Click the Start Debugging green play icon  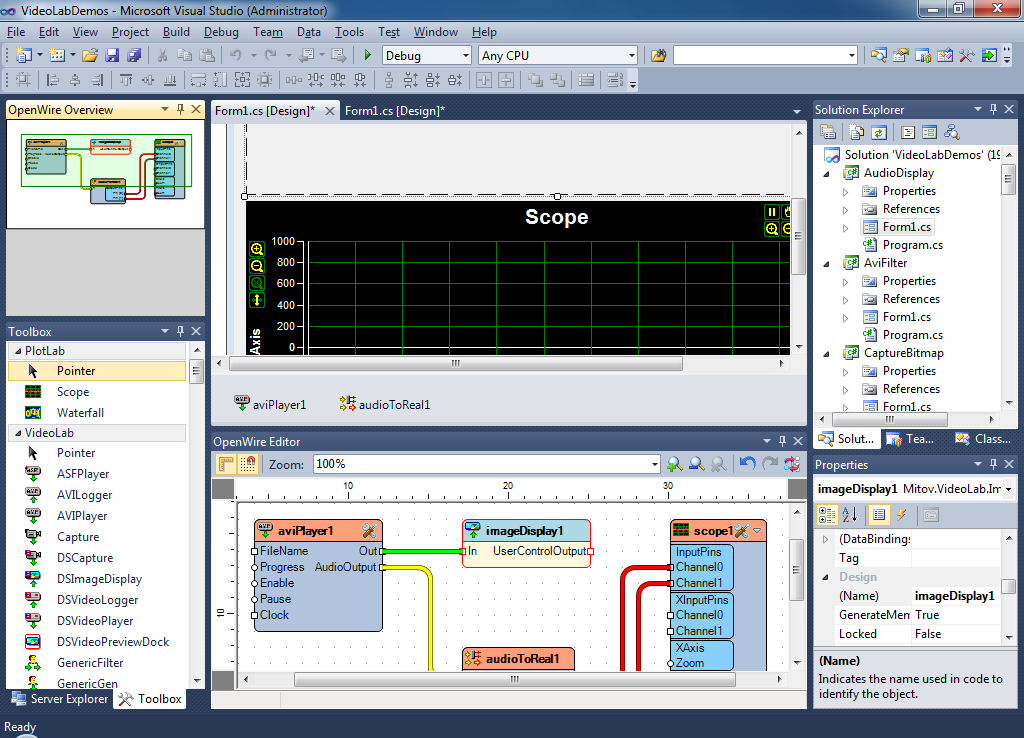368,56
